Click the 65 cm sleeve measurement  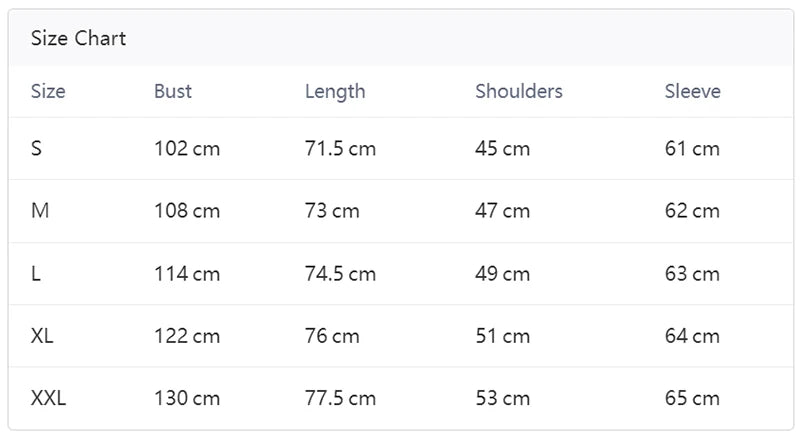click(692, 398)
